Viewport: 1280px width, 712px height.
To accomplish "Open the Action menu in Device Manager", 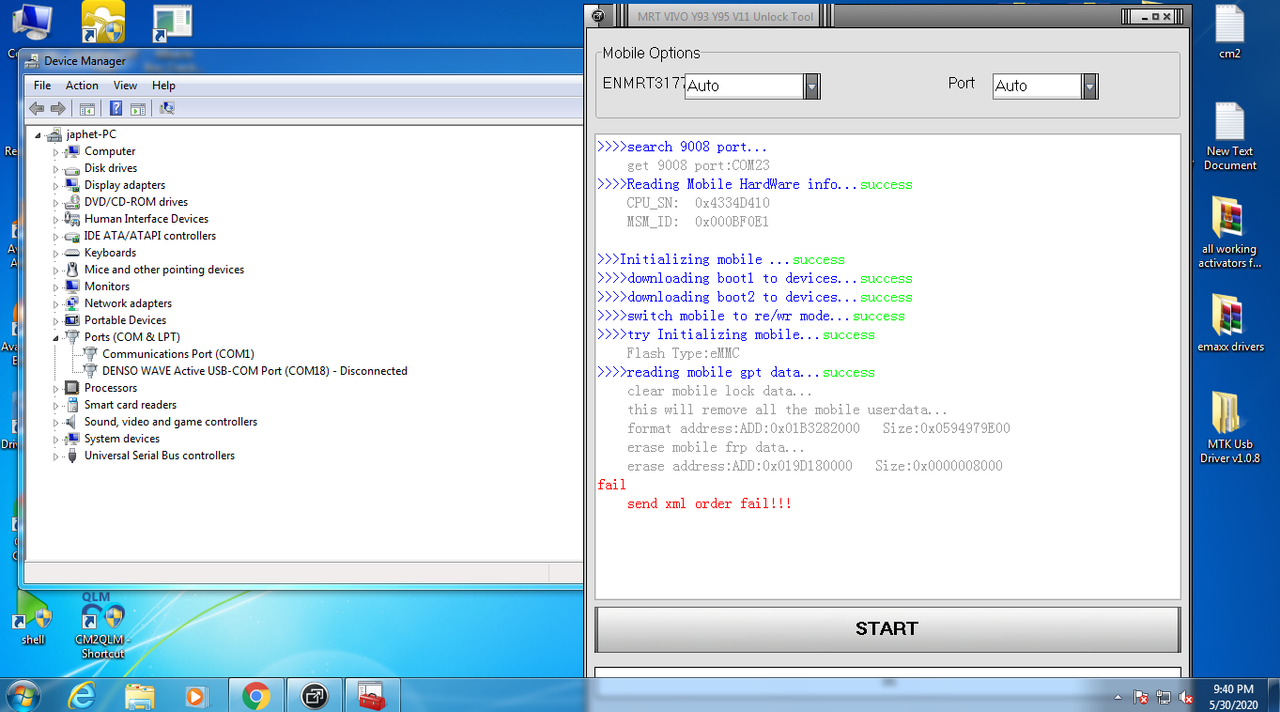I will (81, 85).
